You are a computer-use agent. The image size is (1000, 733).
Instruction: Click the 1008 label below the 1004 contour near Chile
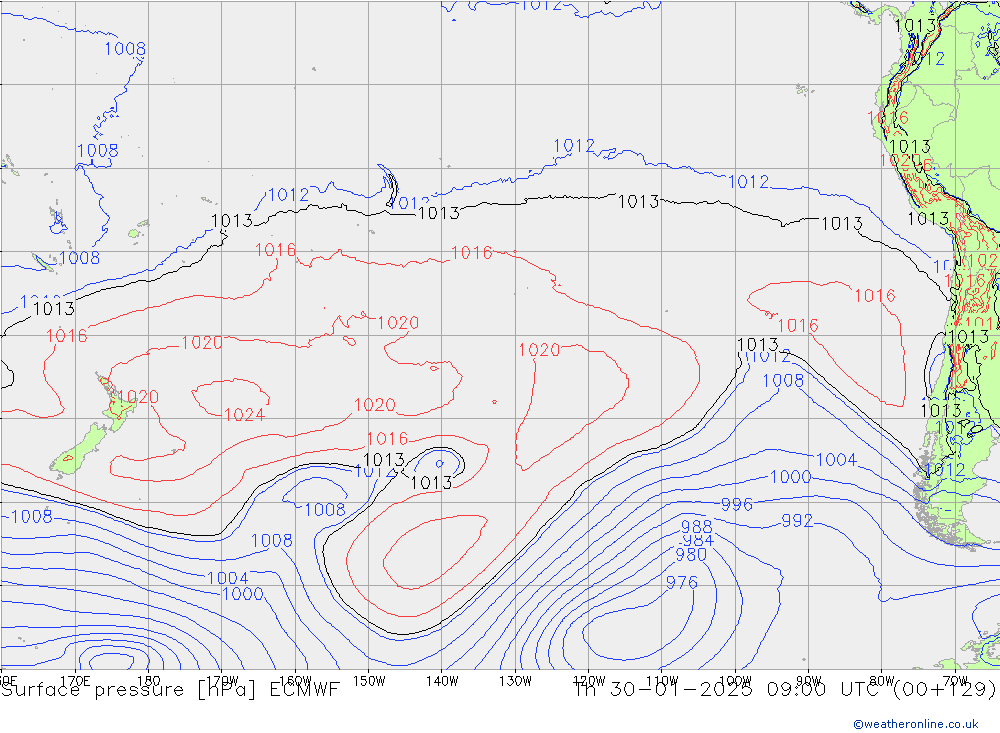coord(782,380)
